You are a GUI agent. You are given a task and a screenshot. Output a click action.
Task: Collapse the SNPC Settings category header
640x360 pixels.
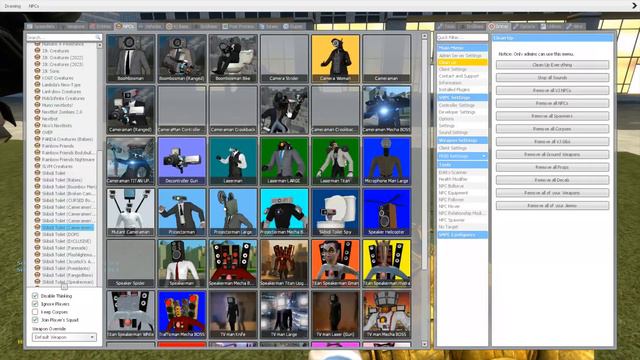click(x=462, y=98)
